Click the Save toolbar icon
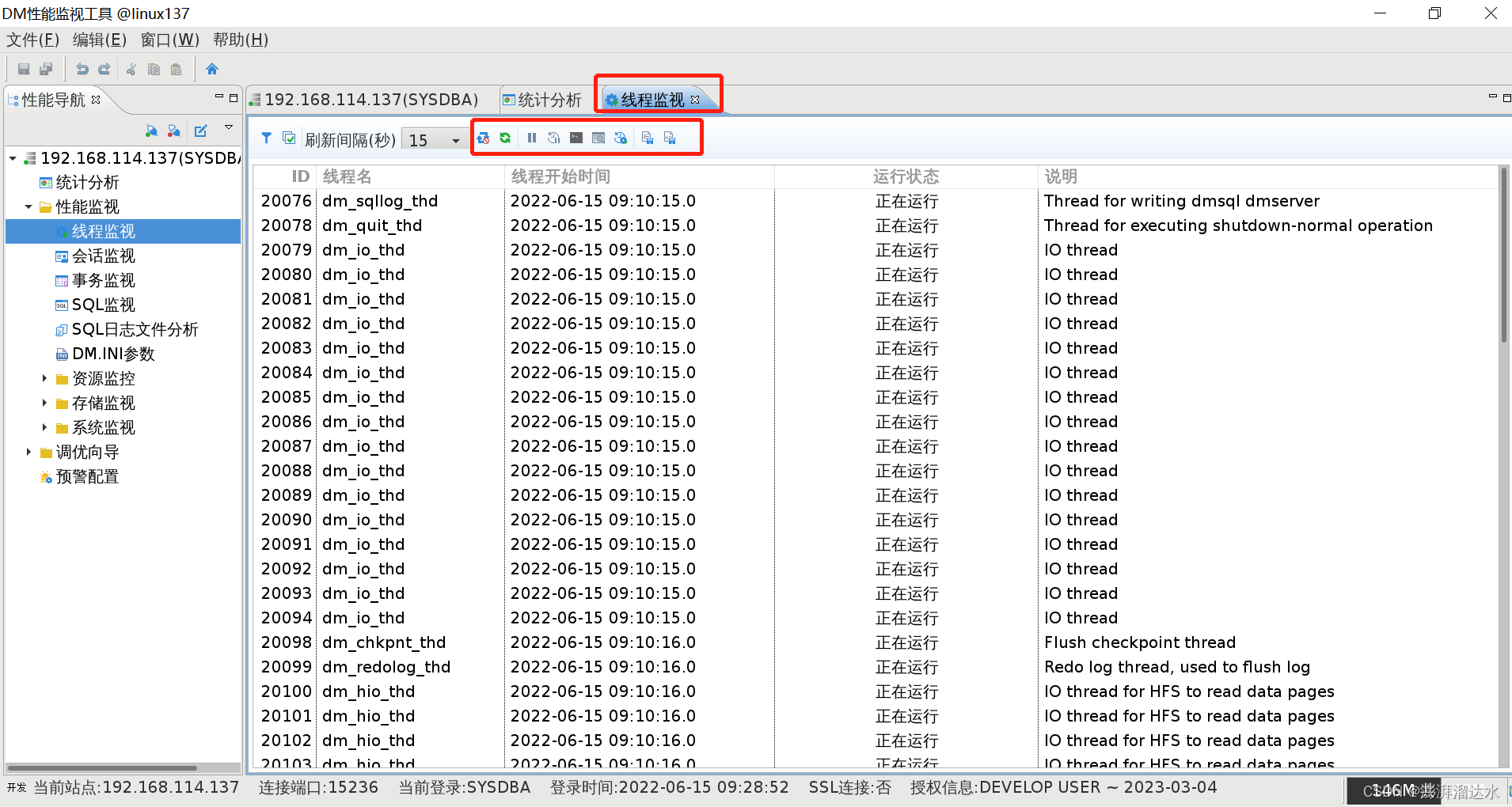1512x807 pixels. point(24,69)
